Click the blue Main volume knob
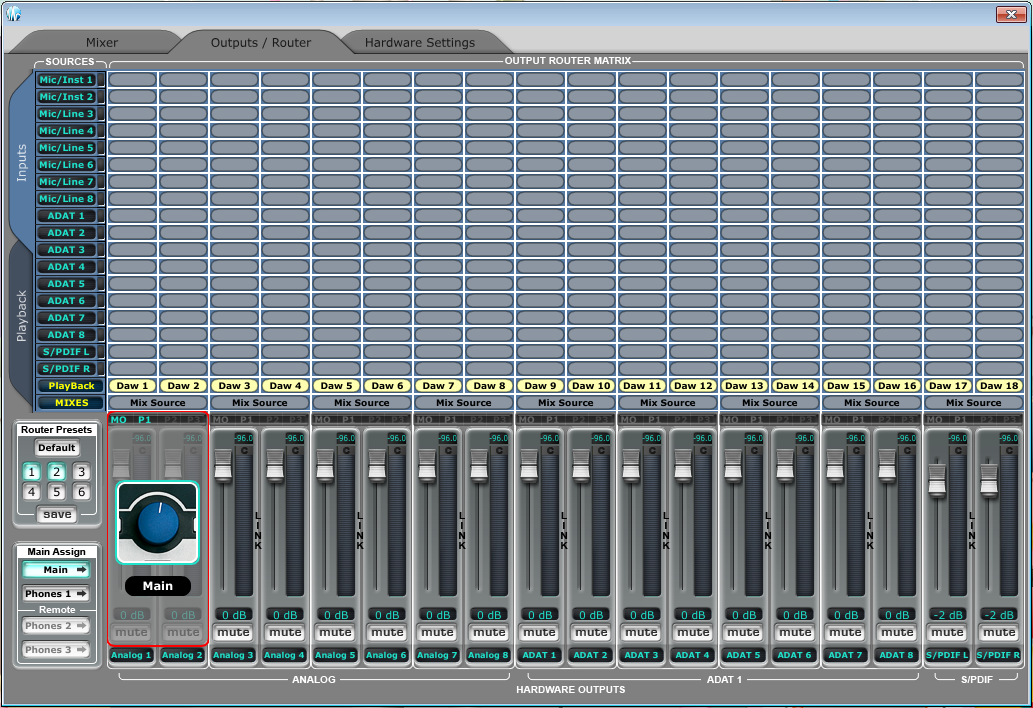Screen dimensions: 1033x708 coord(157,521)
